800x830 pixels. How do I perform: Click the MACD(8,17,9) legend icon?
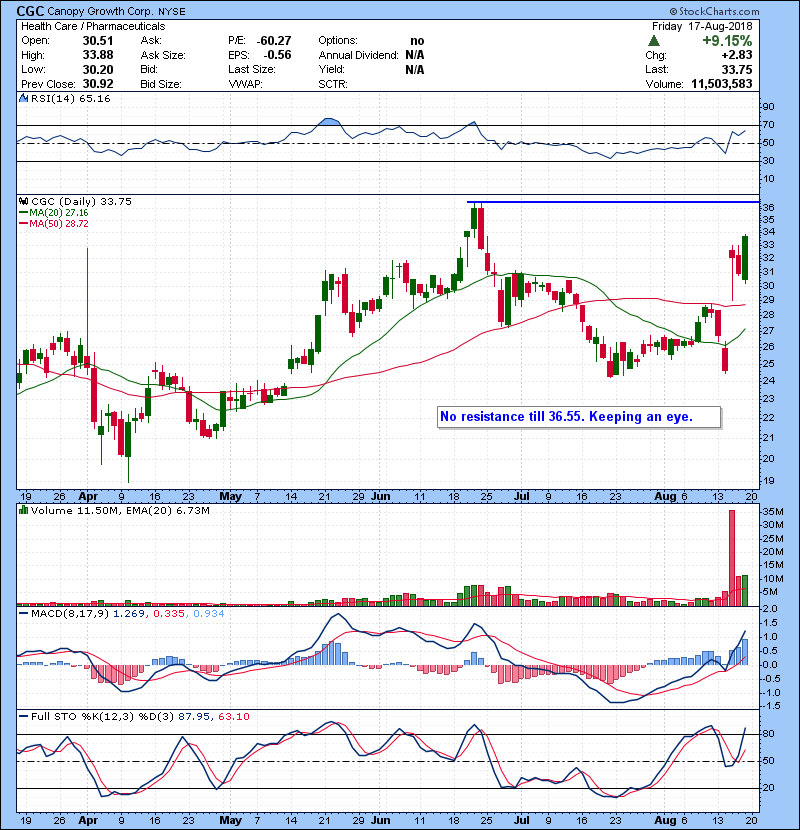[x=24, y=614]
